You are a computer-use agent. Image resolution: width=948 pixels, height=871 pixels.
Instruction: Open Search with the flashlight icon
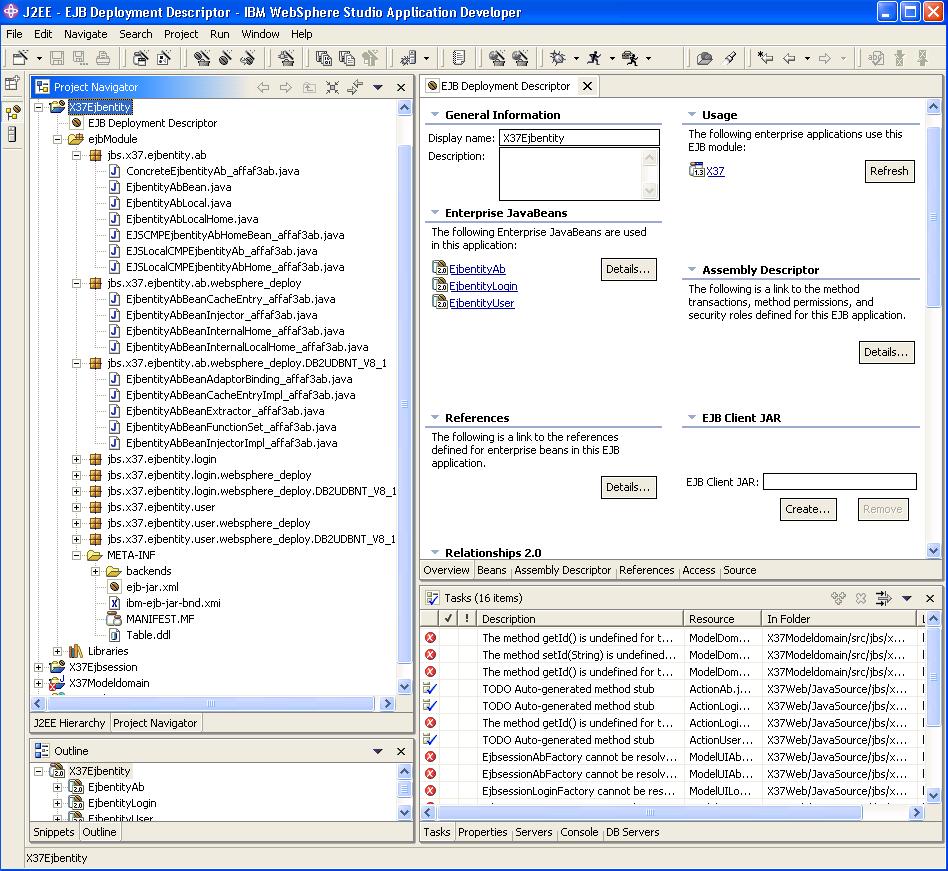[x=730, y=58]
